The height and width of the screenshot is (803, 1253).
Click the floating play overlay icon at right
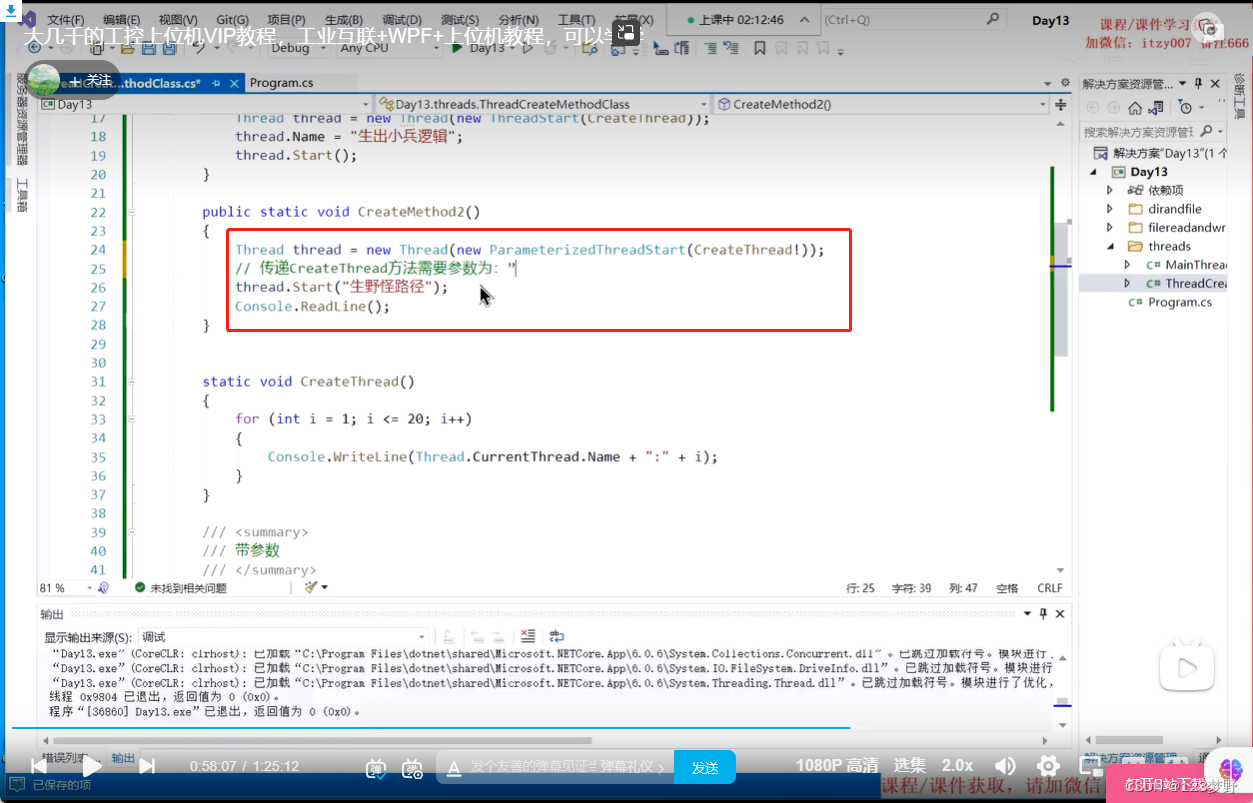pyautogui.click(x=1187, y=668)
